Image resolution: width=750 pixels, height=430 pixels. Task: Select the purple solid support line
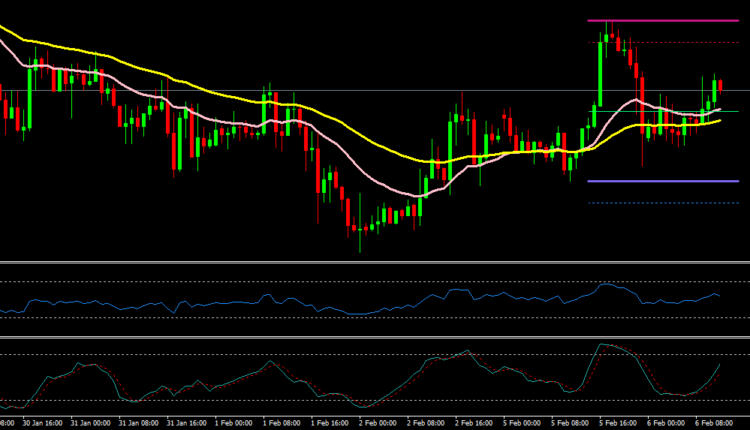click(662, 181)
